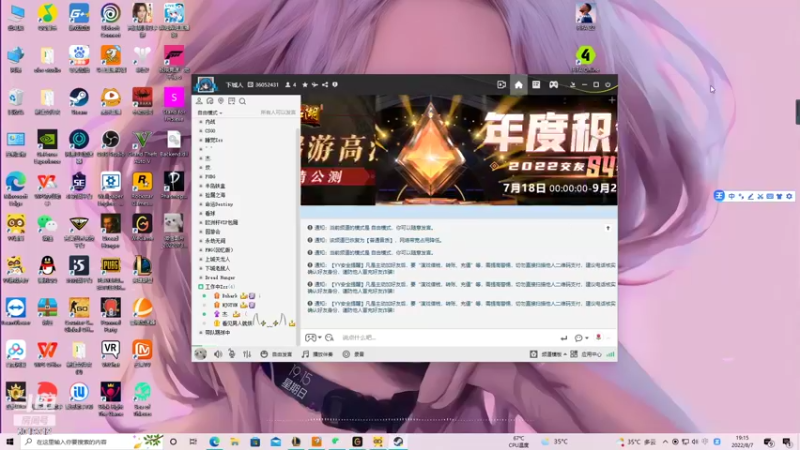This screenshot has width=800, height=450.
Task: Click the plus icon on the banner
Action: (x=612, y=100)
